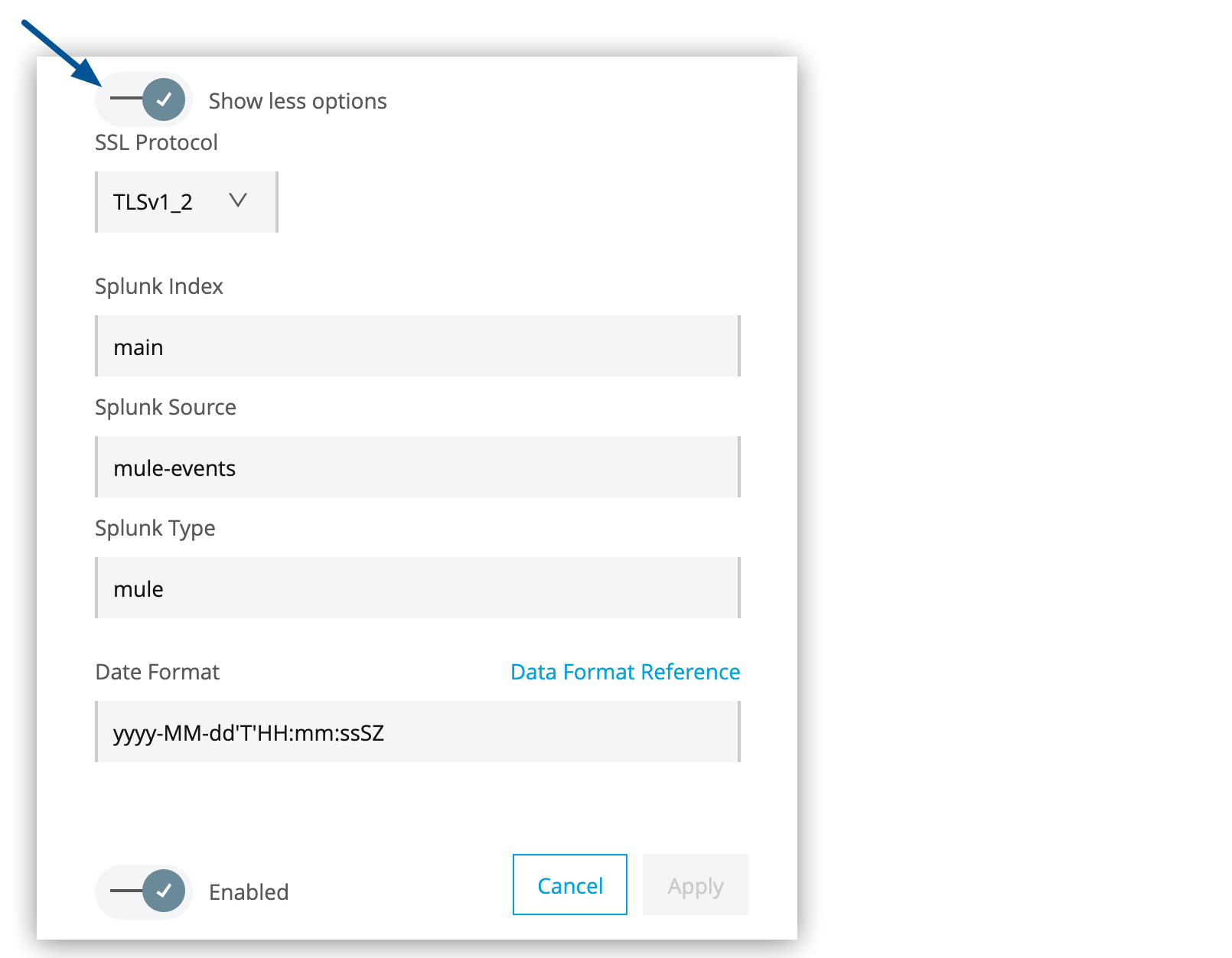
Task: Click the Cancel button
Action: pyautogui.click(x=569, y=885)
